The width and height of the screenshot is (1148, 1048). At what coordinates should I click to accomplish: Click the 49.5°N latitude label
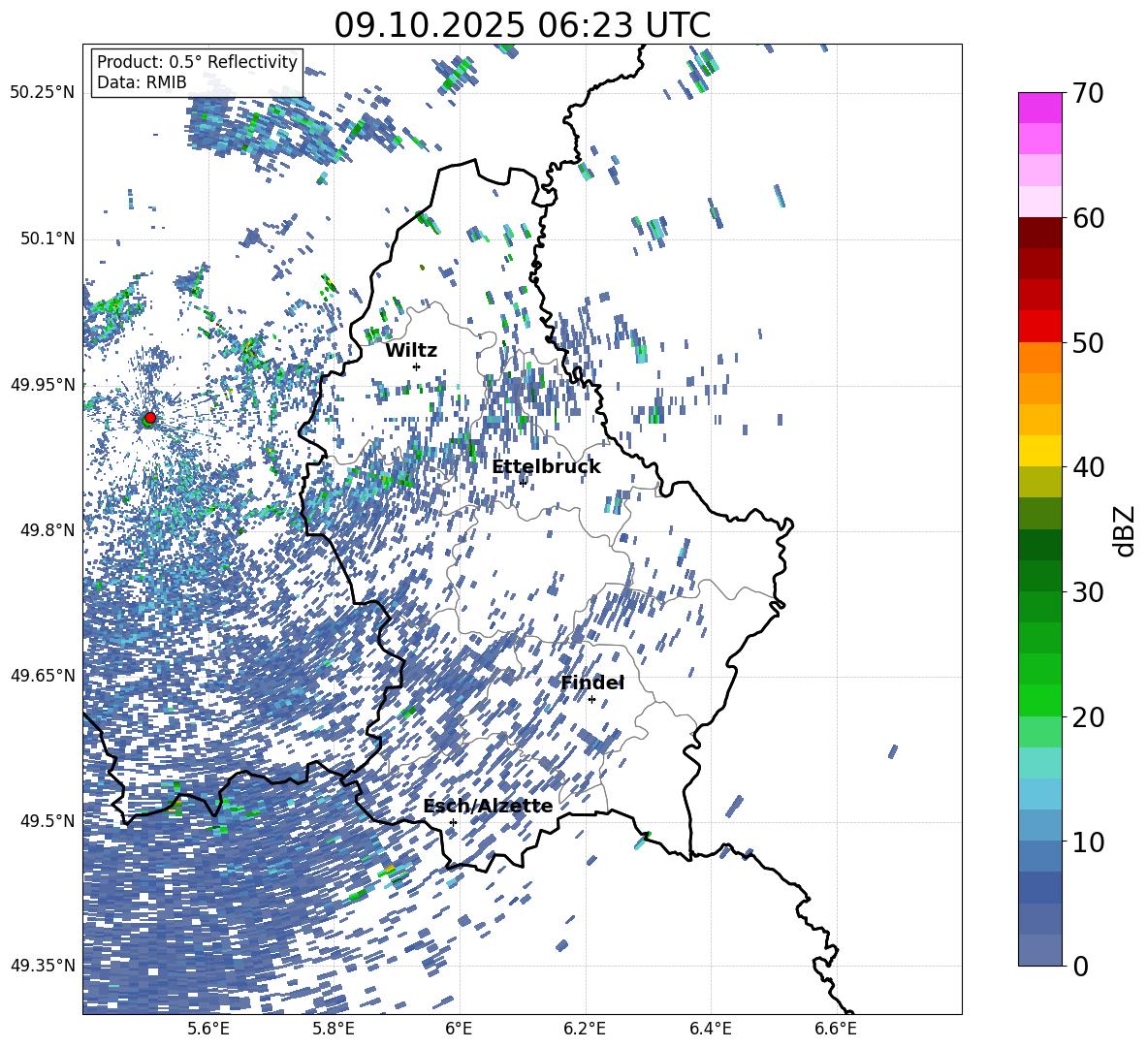pyautogui.click(x=49, y=820)
